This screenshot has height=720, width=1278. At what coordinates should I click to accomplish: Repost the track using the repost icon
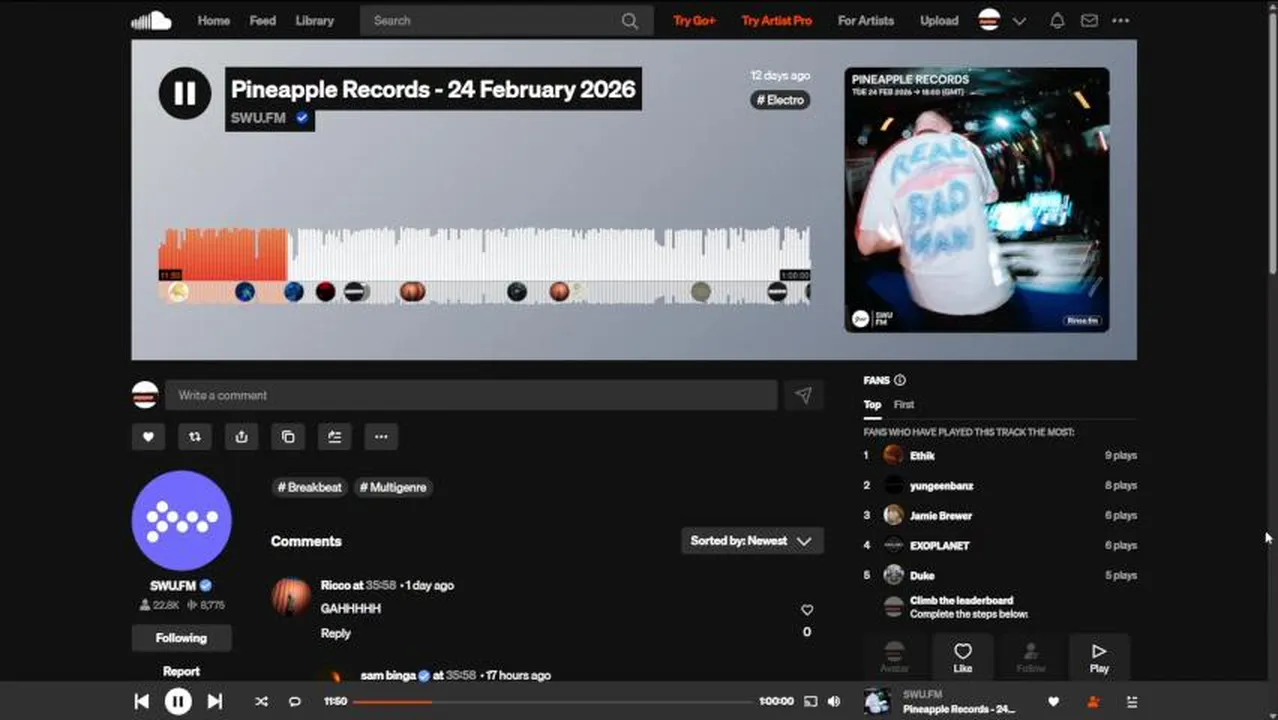coord(195,437)
